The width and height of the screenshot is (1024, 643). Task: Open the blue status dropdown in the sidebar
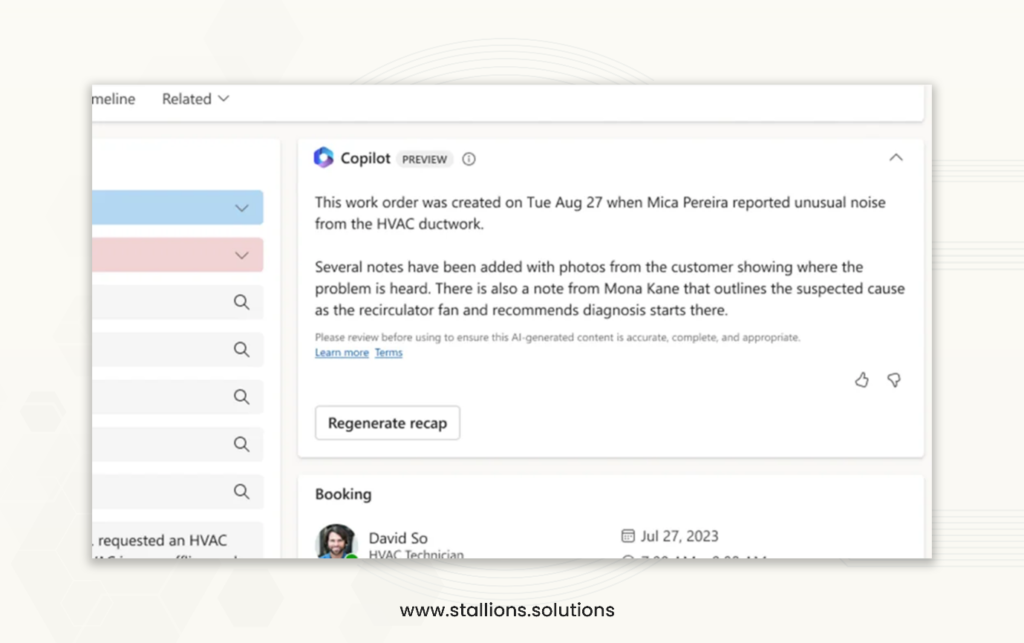tap(241, 208)
